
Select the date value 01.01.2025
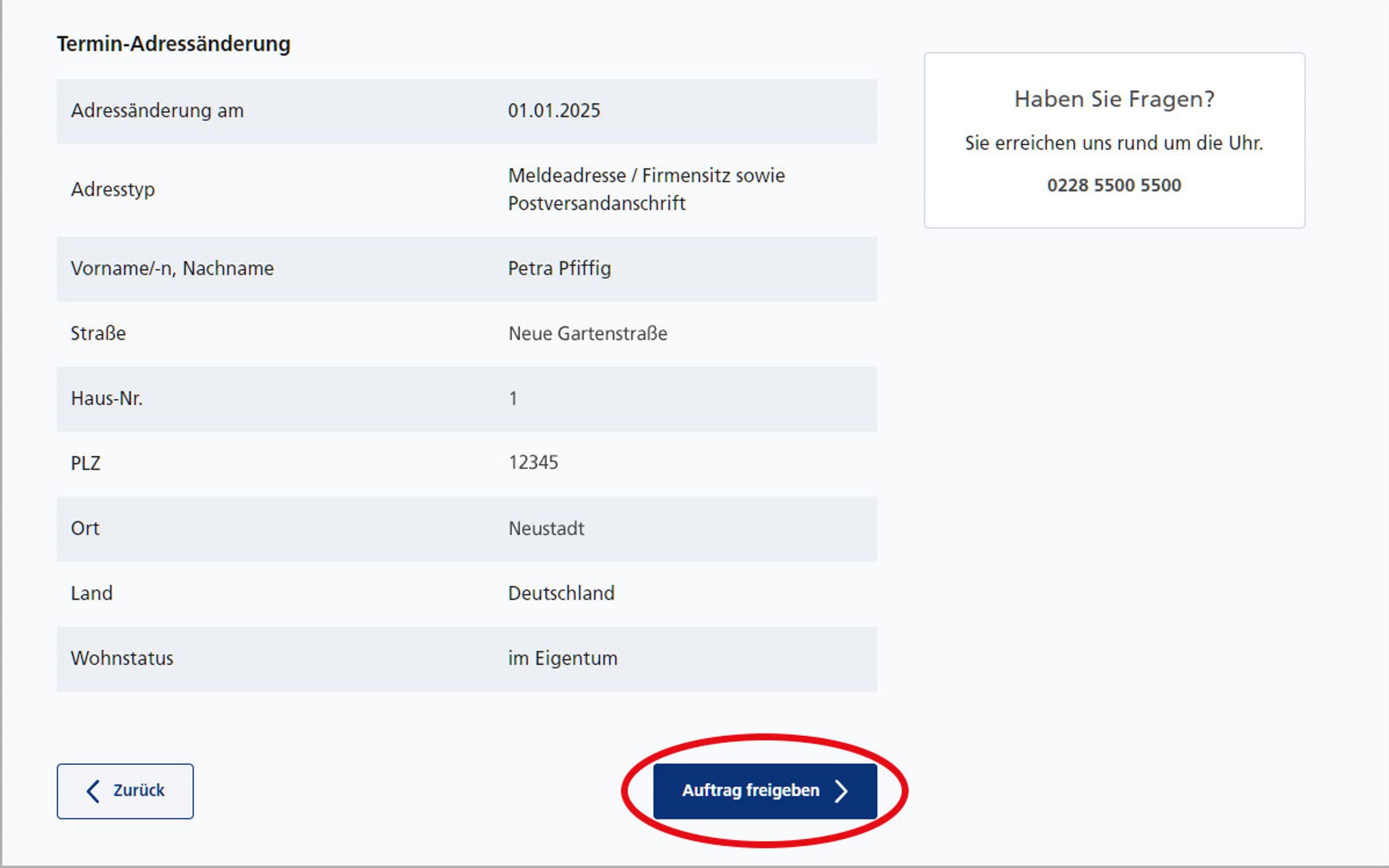[554, 110]
